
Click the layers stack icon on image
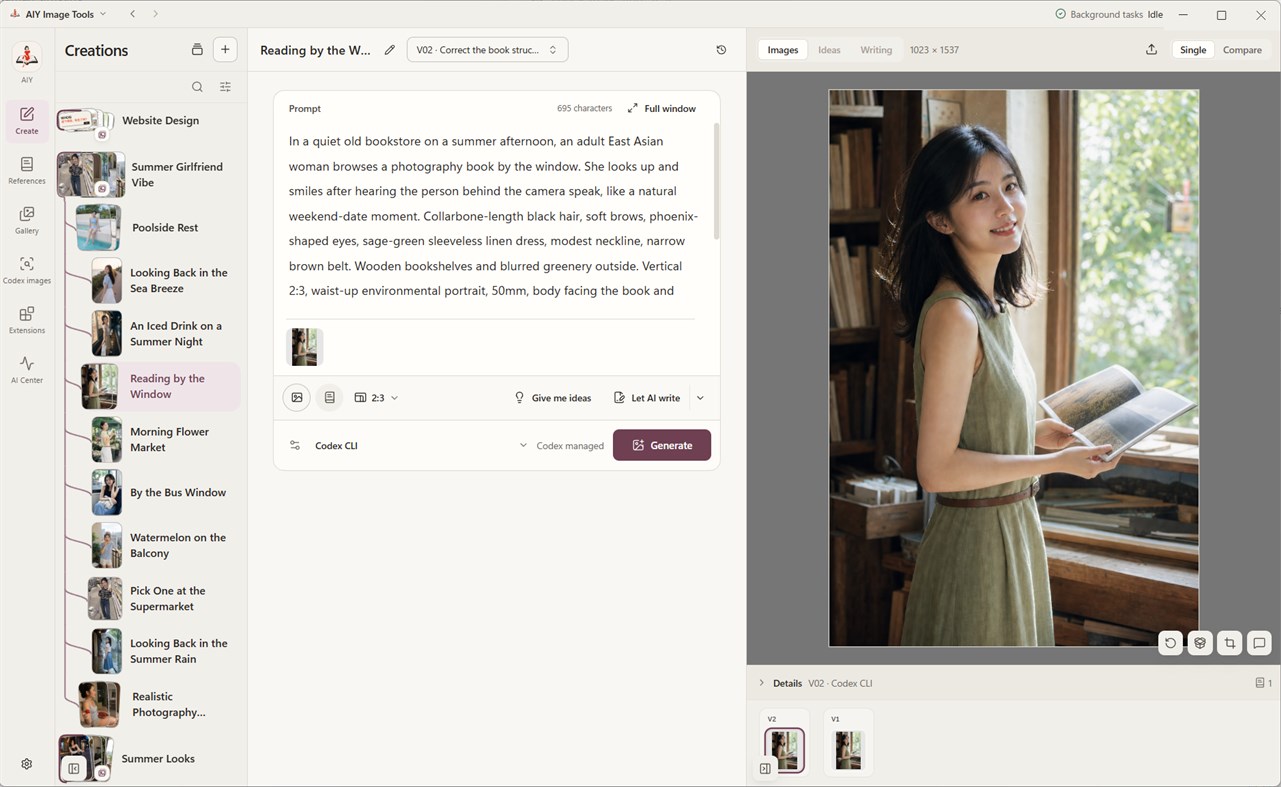click(x=1200, y=643)
